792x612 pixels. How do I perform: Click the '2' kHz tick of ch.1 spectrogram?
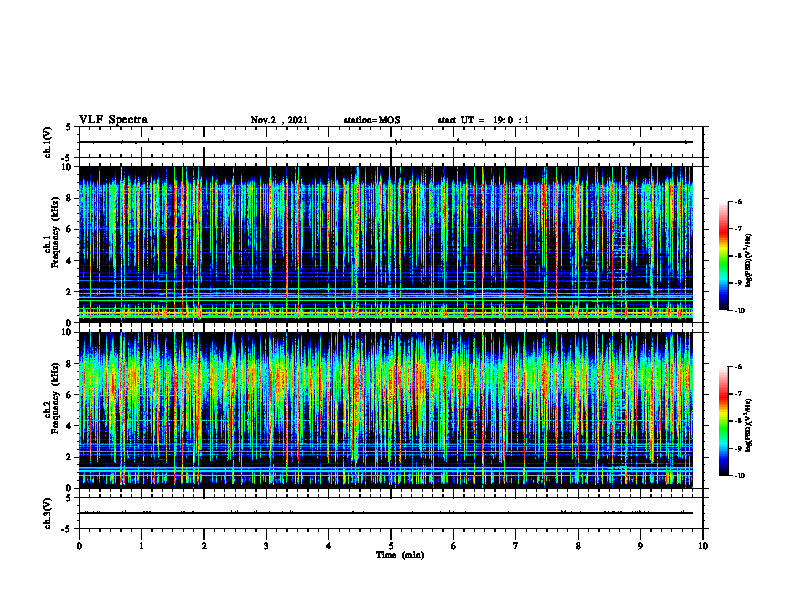tap(70, 292)
